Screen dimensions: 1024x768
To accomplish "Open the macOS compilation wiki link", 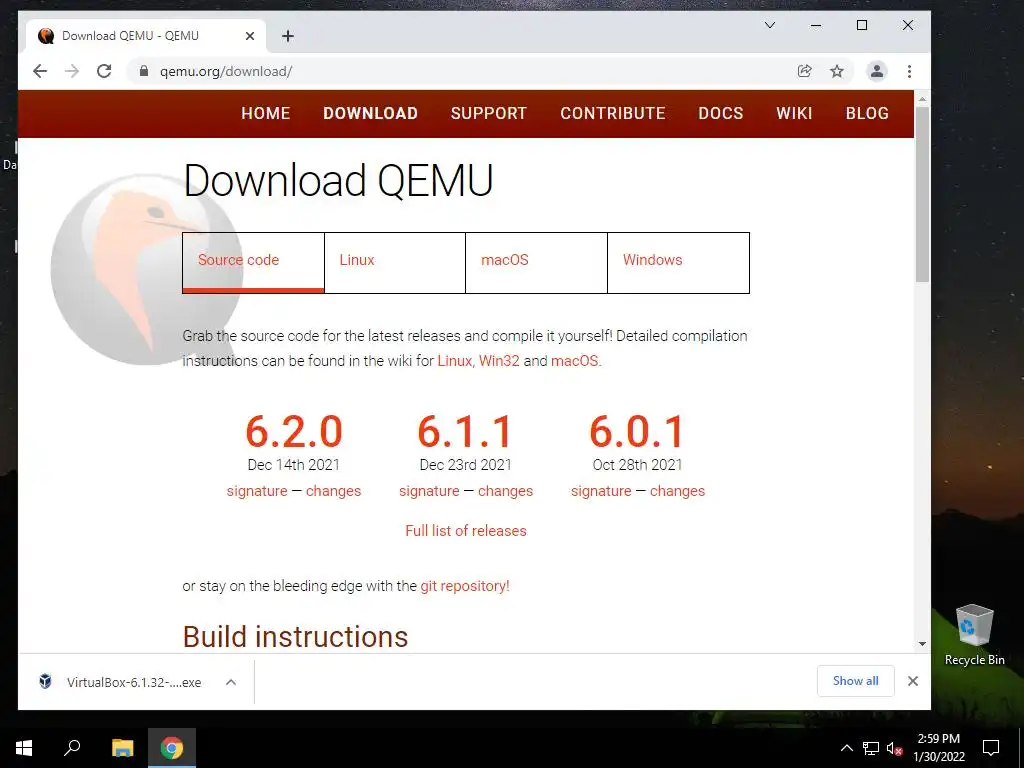I will [574, 360].
